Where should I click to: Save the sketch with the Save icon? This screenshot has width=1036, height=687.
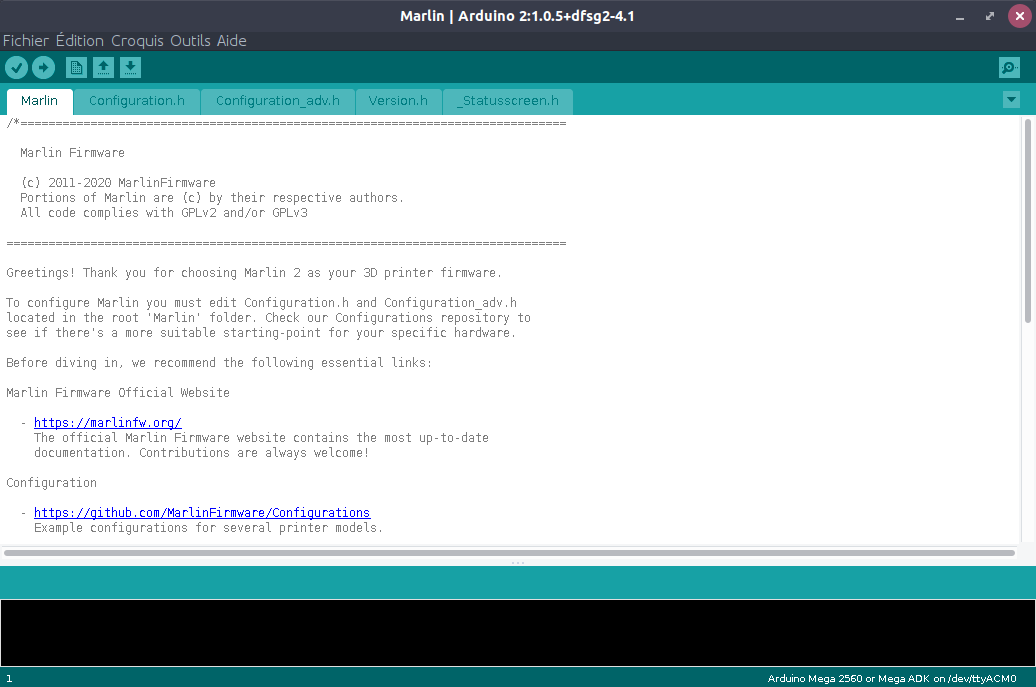point(130,67)
